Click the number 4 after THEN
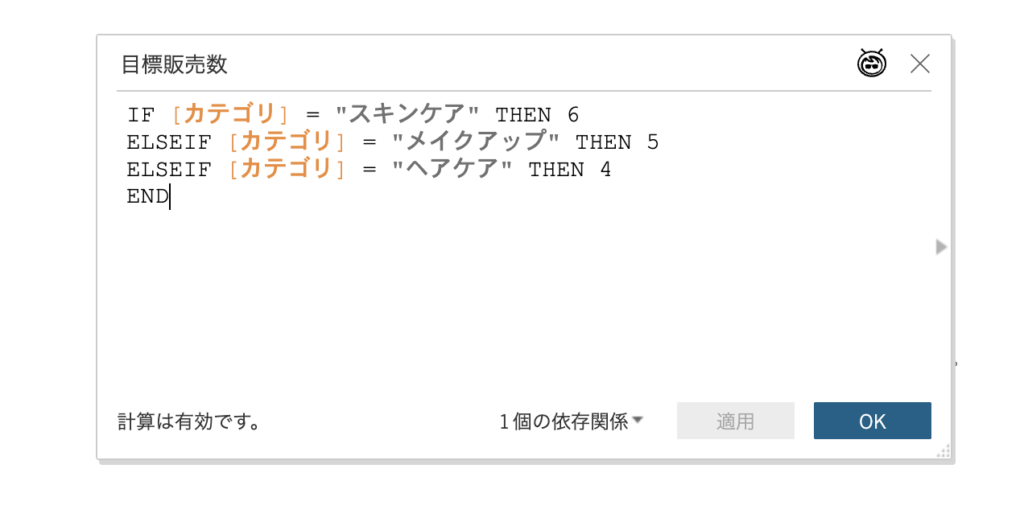Image resolution: width=1024 pixels, height=522 pixels. point(605,170)
